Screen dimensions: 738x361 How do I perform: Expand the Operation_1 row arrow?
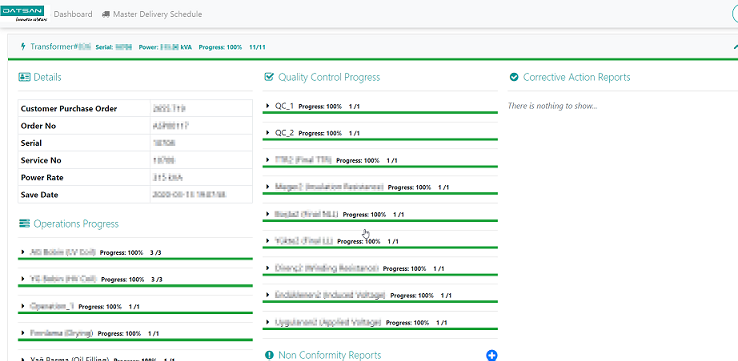tap(23, 306)
